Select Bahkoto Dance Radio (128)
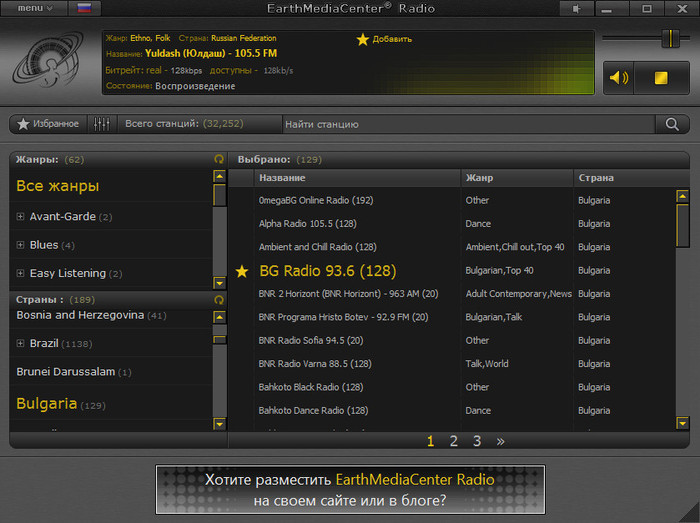The width and height of the screenshot is (700, 523). (313, 411)
